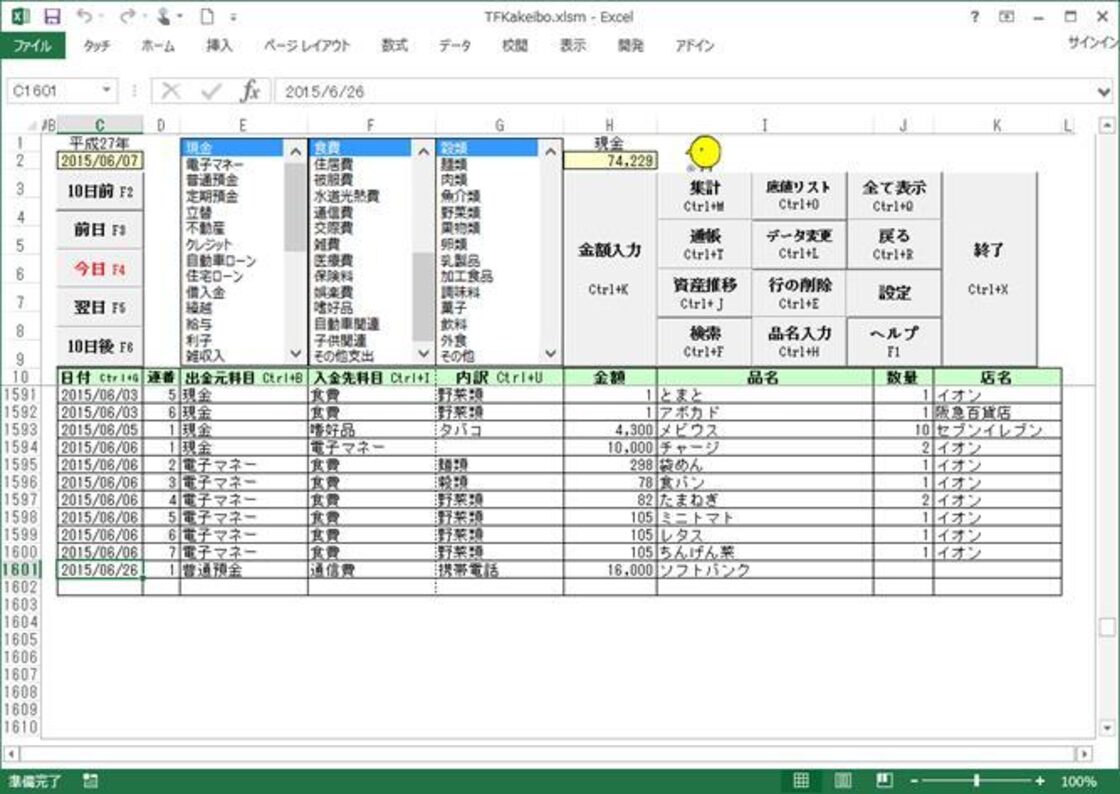
Task: Open the Name Box dropdown arrow
Action: [106, 90]
